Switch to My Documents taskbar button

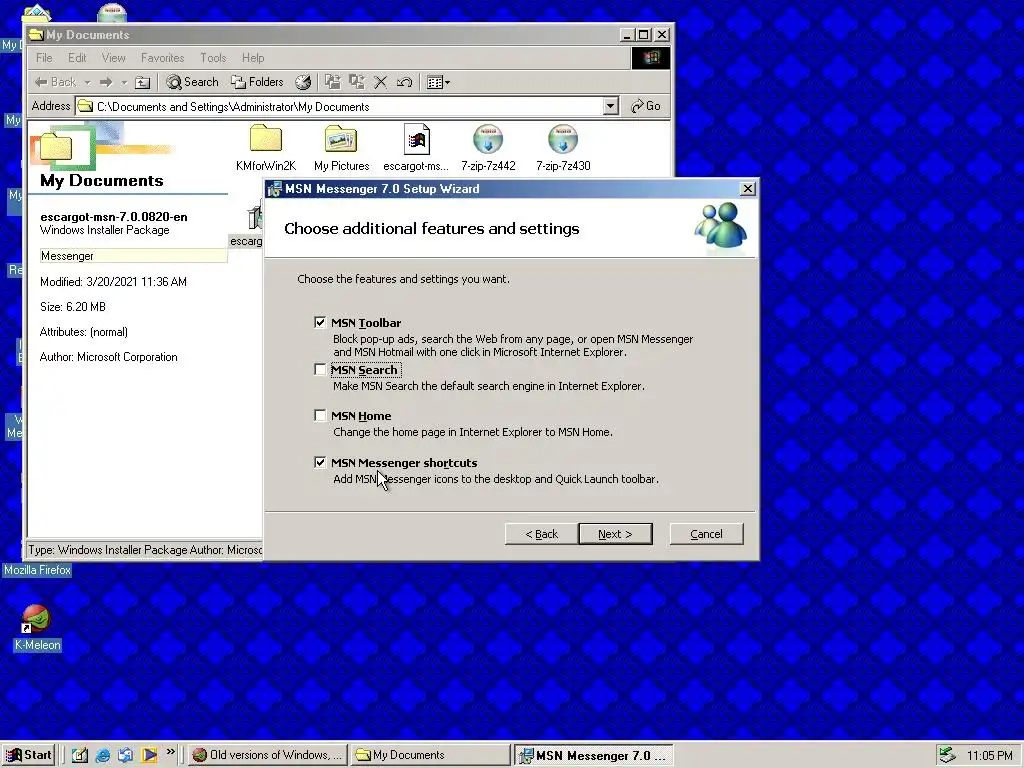click(x=430, y=755)
